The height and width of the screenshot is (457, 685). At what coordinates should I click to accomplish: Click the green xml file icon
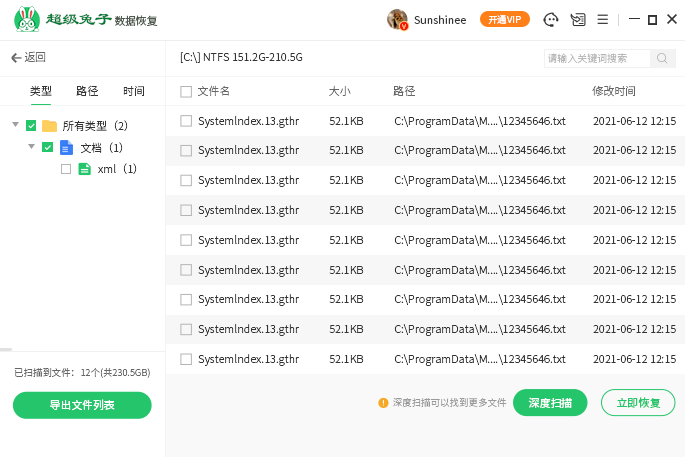tap(84, 169)
